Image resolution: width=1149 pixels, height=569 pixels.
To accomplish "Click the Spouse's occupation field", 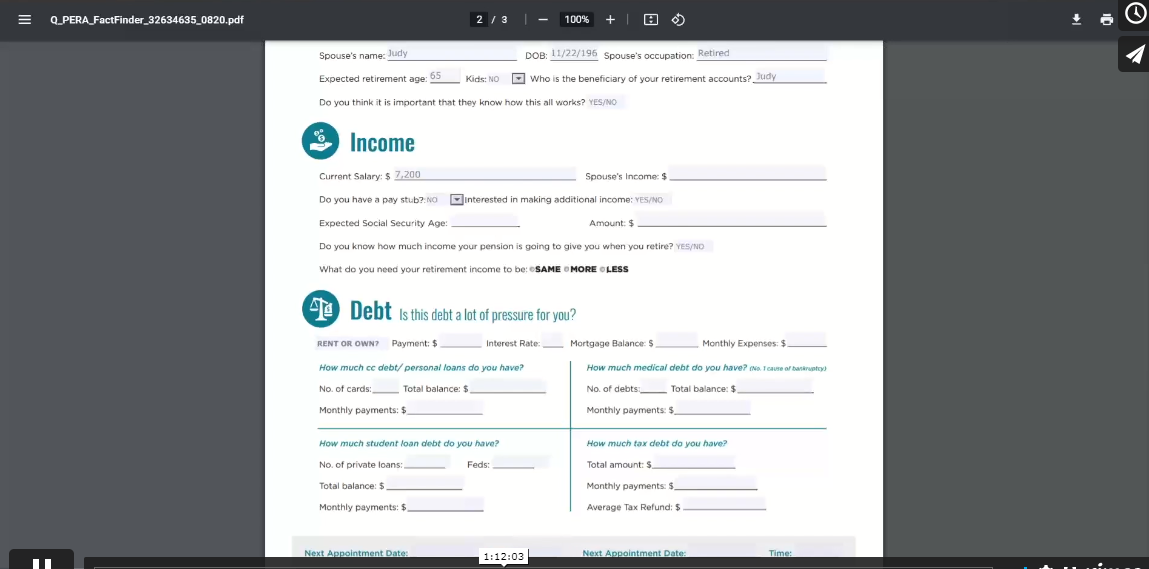I will coord(761,54).
